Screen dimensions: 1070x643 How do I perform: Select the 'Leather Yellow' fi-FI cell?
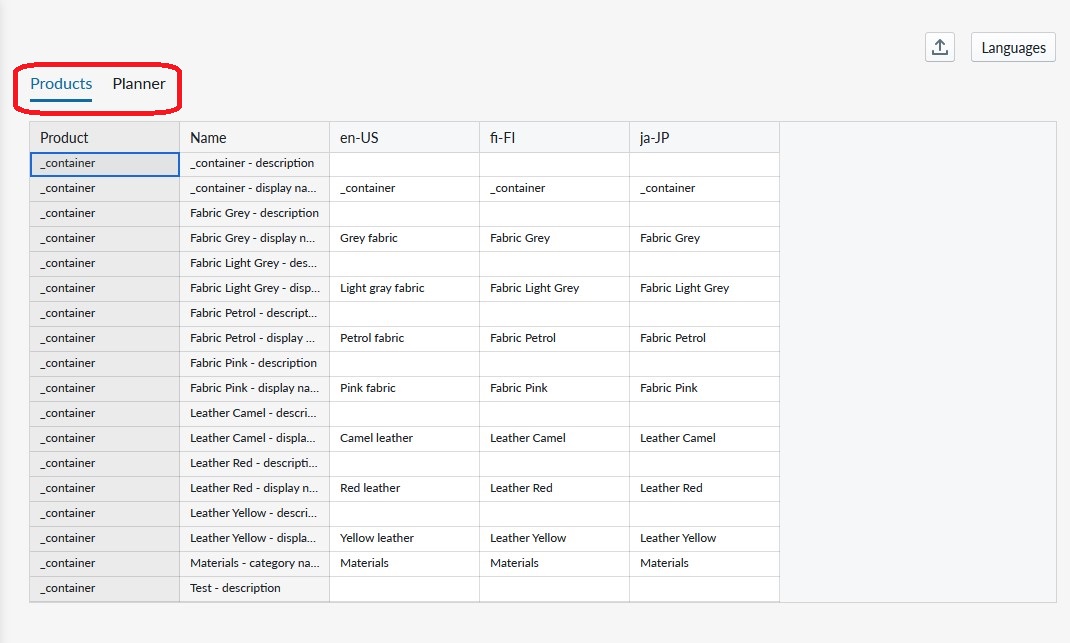click(x=555, y=539)
